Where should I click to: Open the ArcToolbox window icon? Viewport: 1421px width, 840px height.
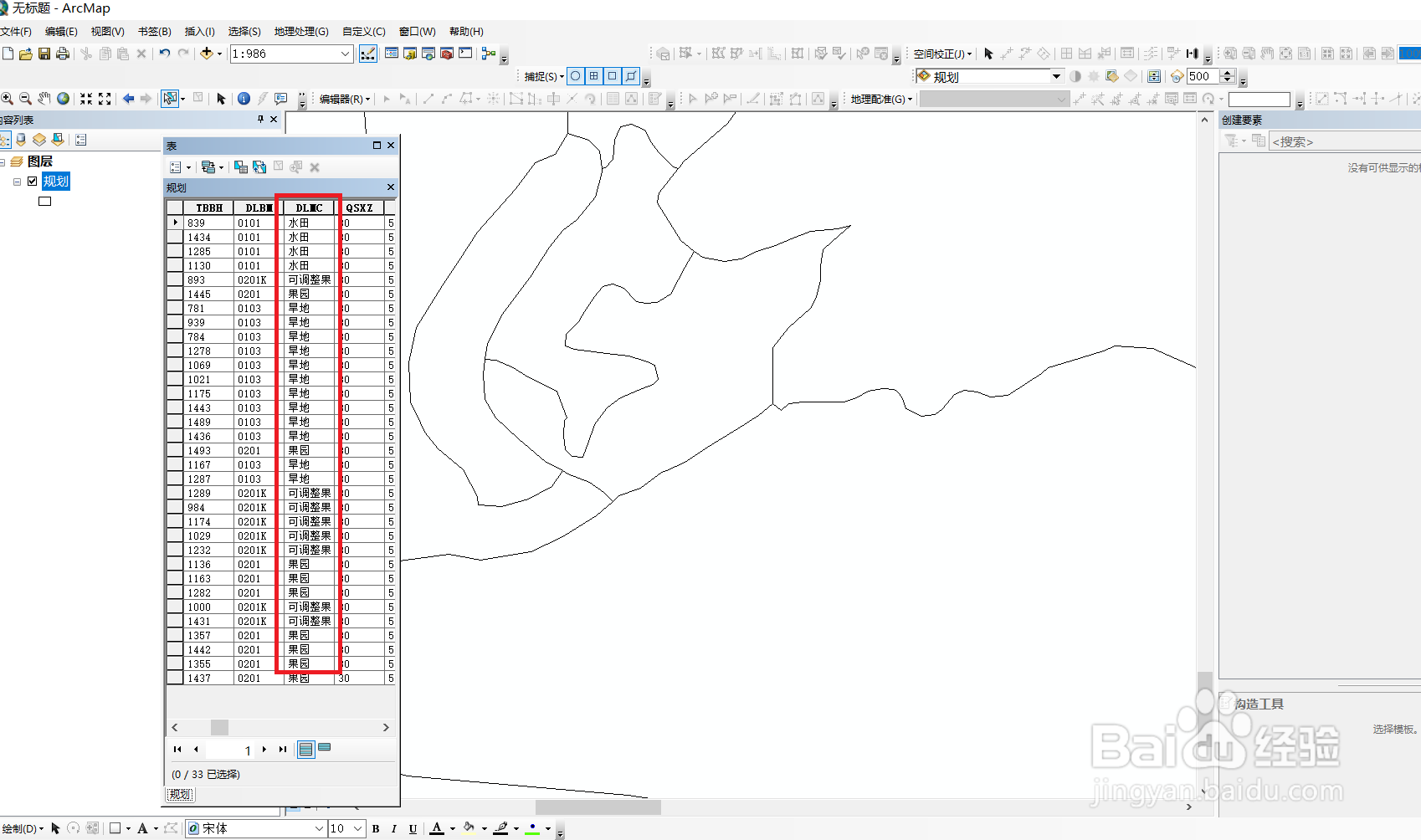click(447, 54)
